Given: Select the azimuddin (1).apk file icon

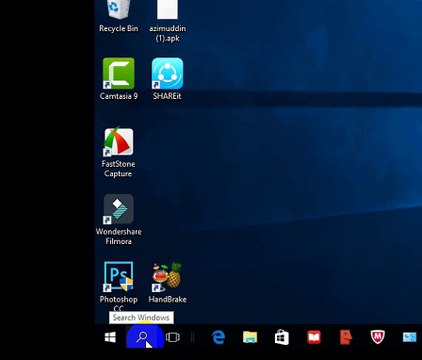Looking at the screenshot, I should coord(167,10).
